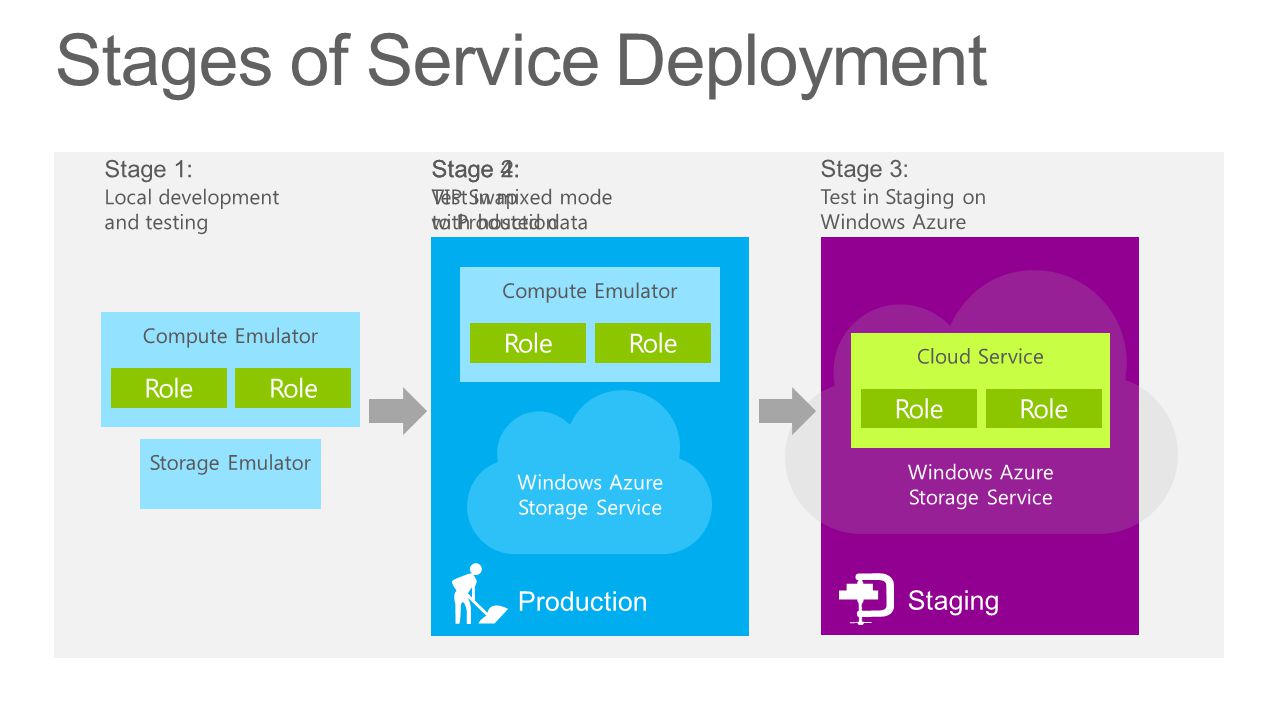Click the Compute Emulator label in the Production panel
Viewport: 1279px width, 720px height.
[x=590, y=291]
